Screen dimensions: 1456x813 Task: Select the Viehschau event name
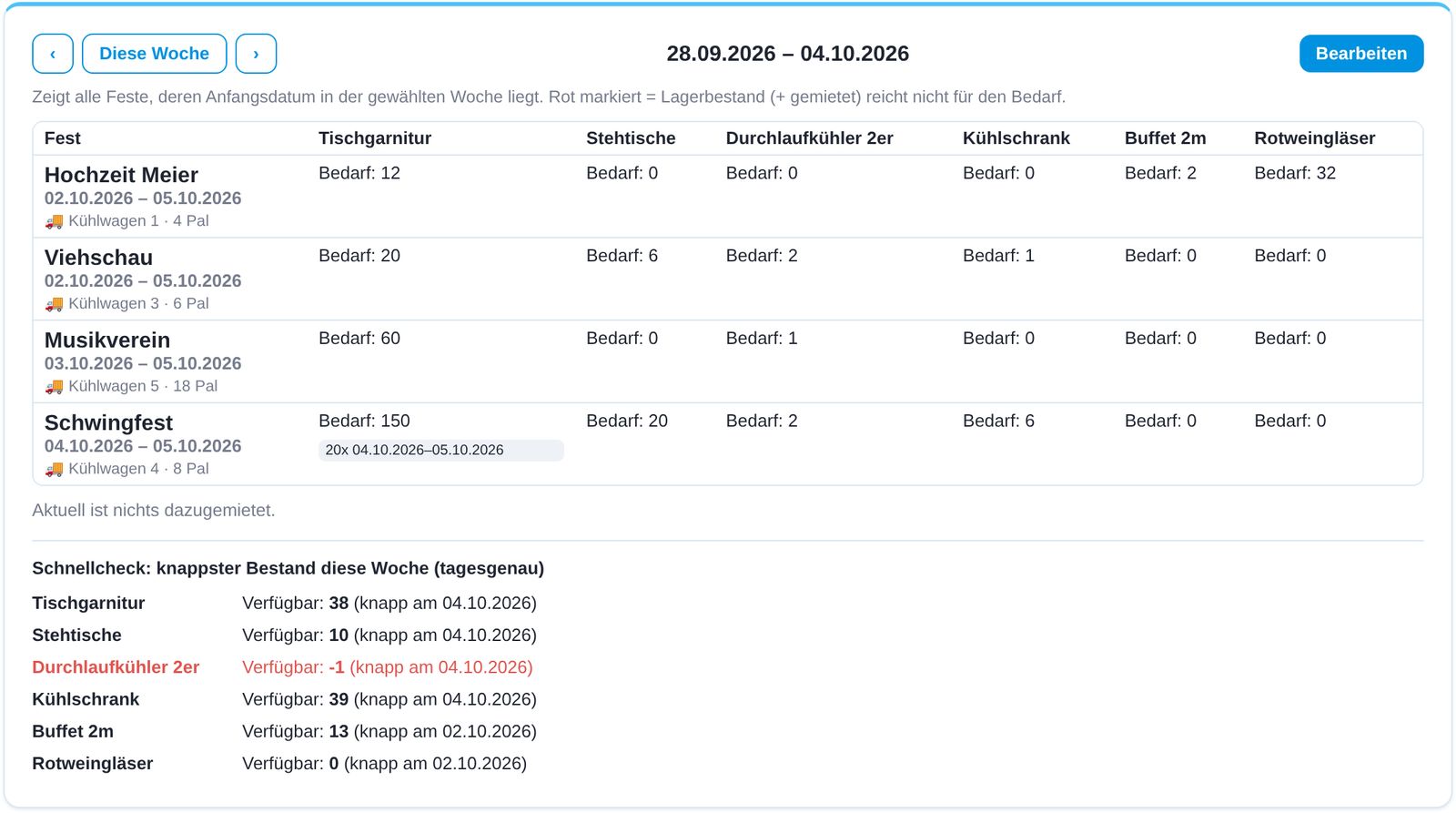click(98, 258)
